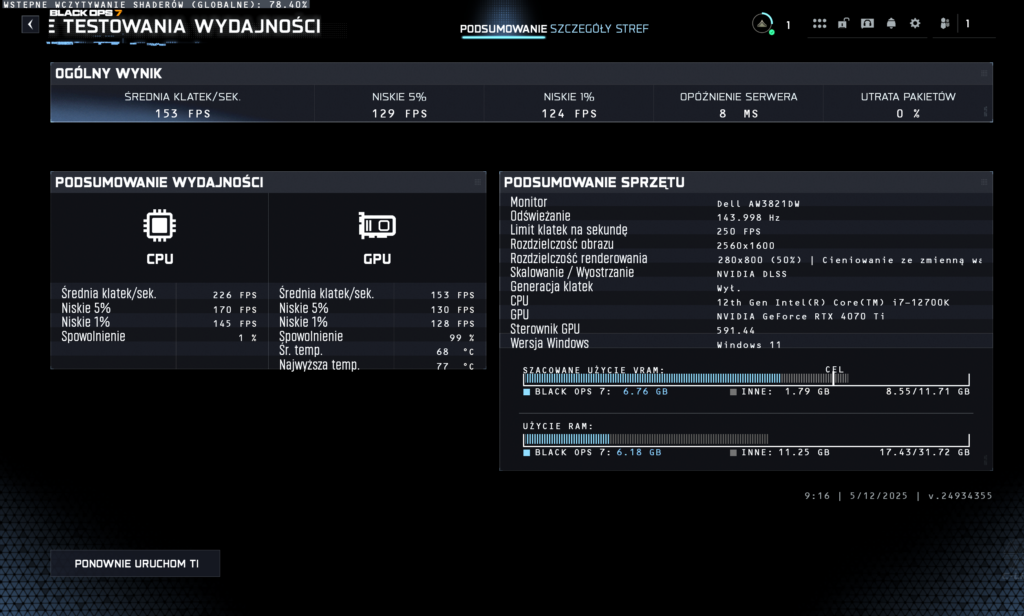Screen dimensions: 1024x616
Task: Click the RAM usage bar
Action: click(745, 439)
